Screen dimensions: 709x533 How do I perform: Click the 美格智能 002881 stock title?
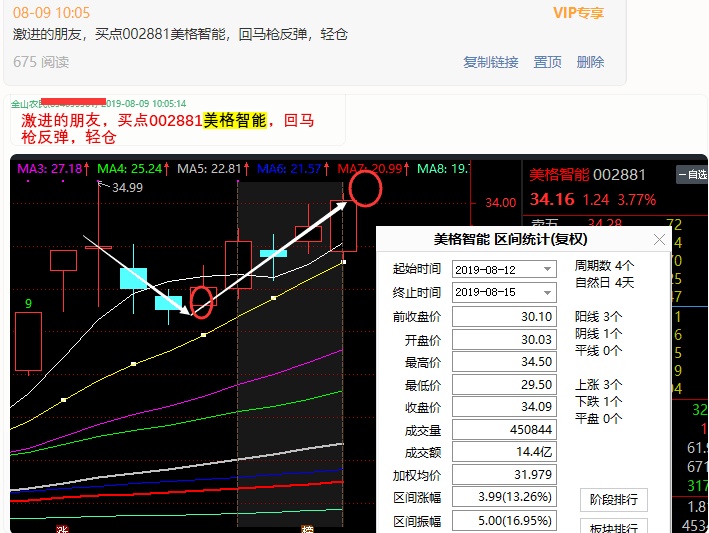point(587,175)
